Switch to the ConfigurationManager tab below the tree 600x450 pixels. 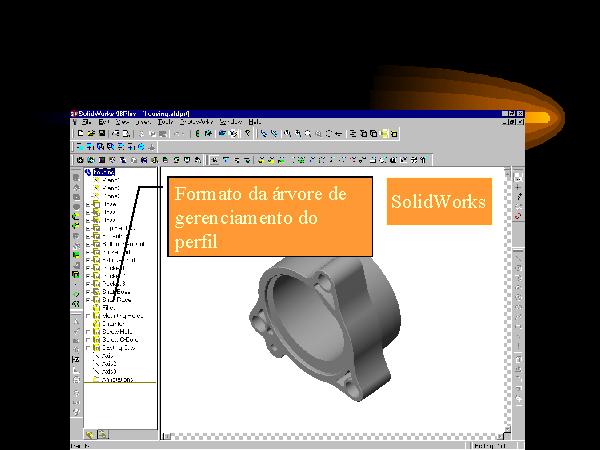[x=101, y=435]
